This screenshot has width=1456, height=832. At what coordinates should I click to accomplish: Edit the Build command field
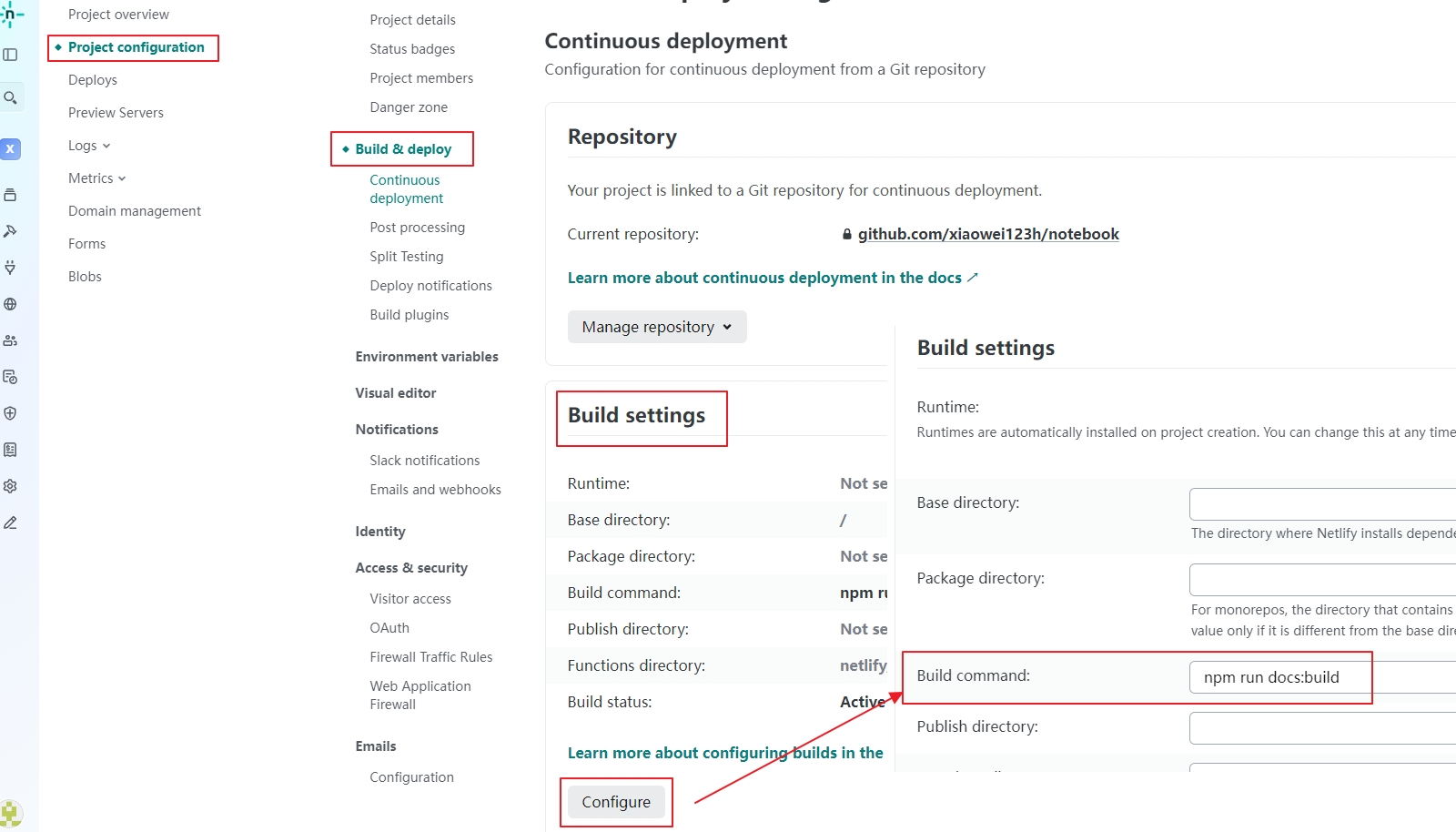pyautogui.click(x=1322, y=677)
